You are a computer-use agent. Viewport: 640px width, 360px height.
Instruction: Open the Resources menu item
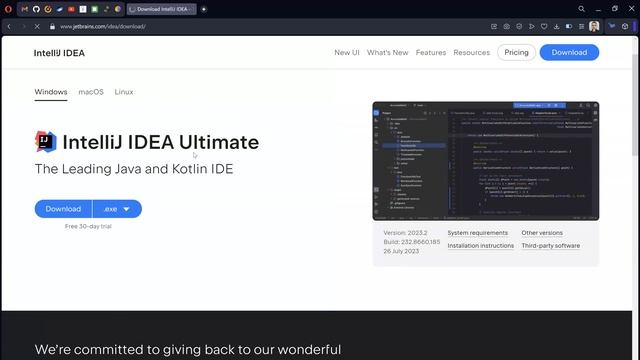click(x=471, y=53)
